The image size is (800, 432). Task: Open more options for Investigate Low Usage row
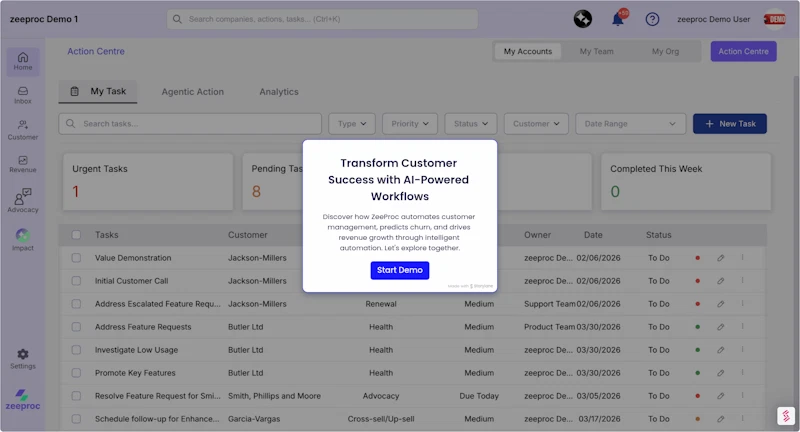pyautogui.click(x=742, y=349)
